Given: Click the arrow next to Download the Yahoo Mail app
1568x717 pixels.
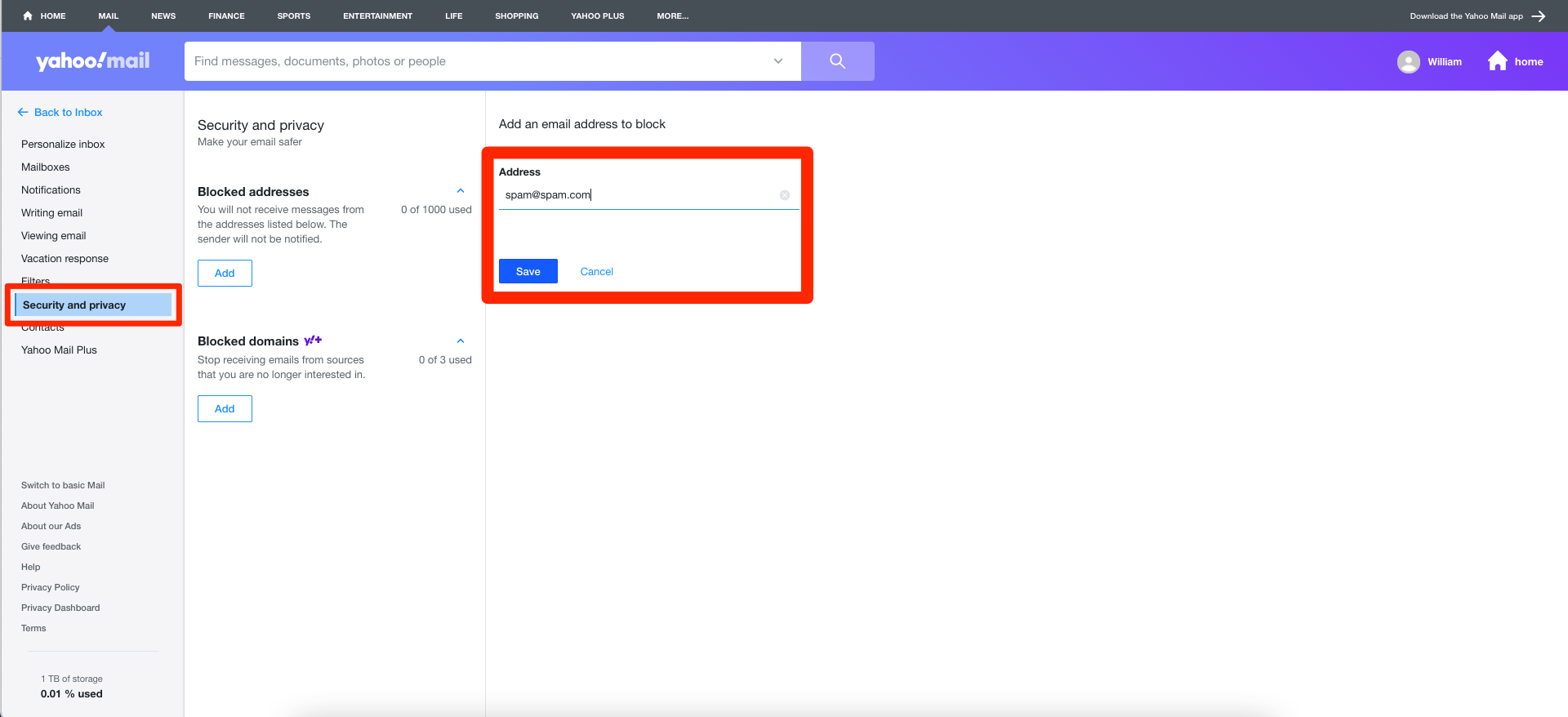Looking at the screenshot, I should [1539, 16].
